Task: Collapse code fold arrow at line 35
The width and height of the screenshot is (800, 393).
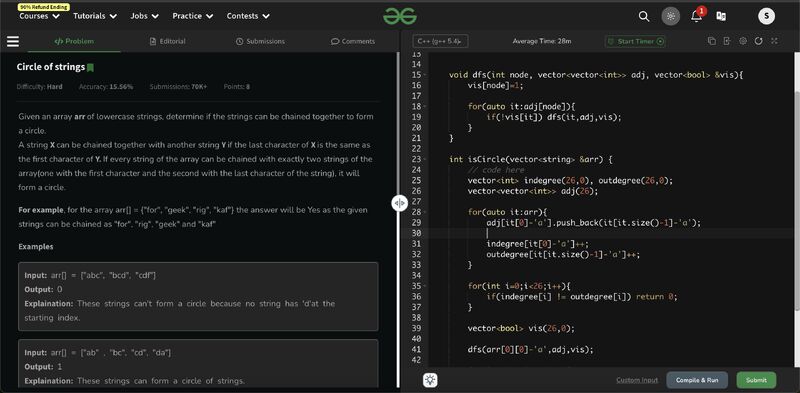Action: (x=425, y=286)
